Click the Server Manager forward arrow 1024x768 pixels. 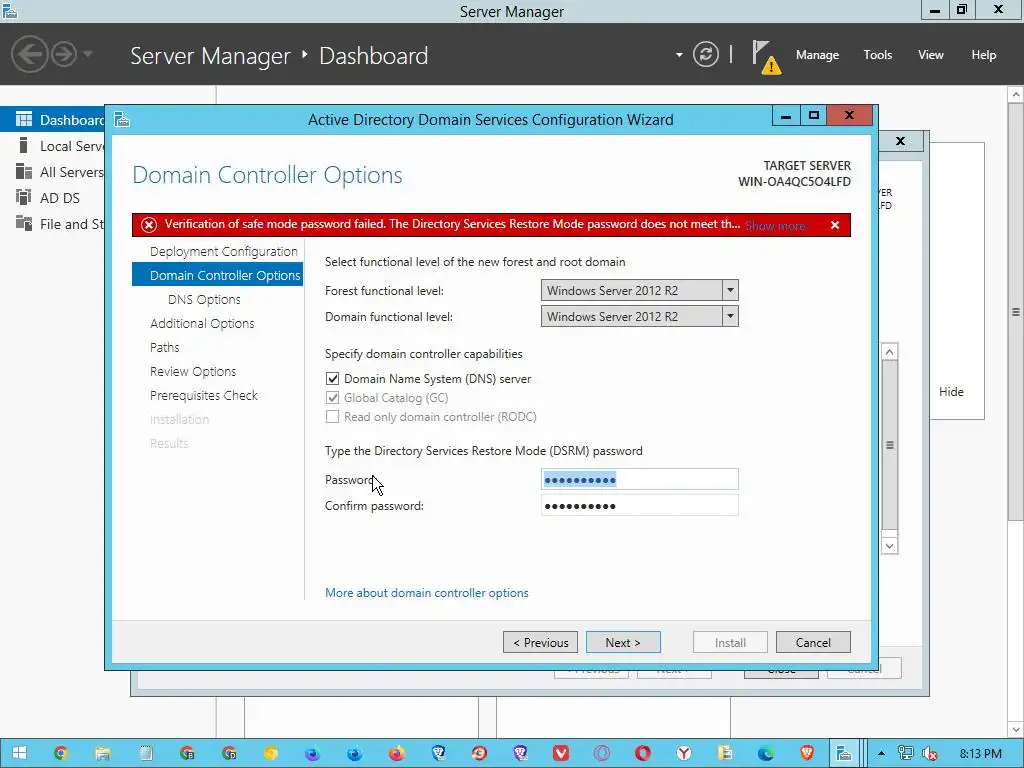click(x=64, y=55)
